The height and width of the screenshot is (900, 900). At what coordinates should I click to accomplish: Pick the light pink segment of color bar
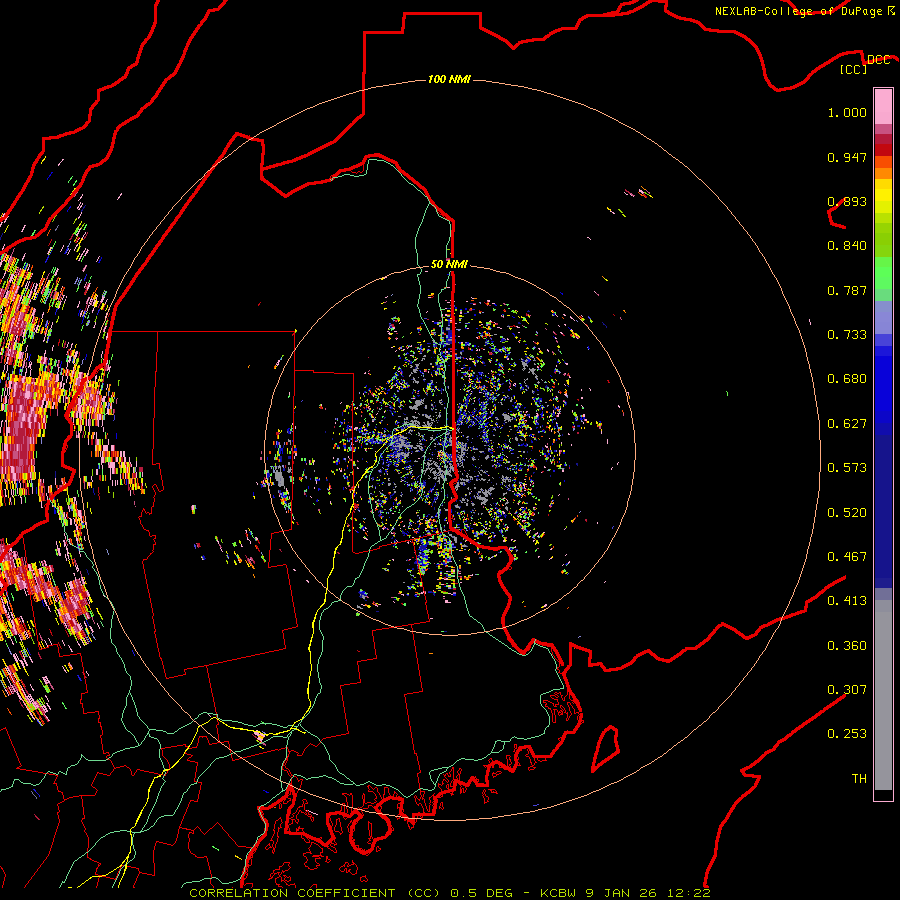883,107
